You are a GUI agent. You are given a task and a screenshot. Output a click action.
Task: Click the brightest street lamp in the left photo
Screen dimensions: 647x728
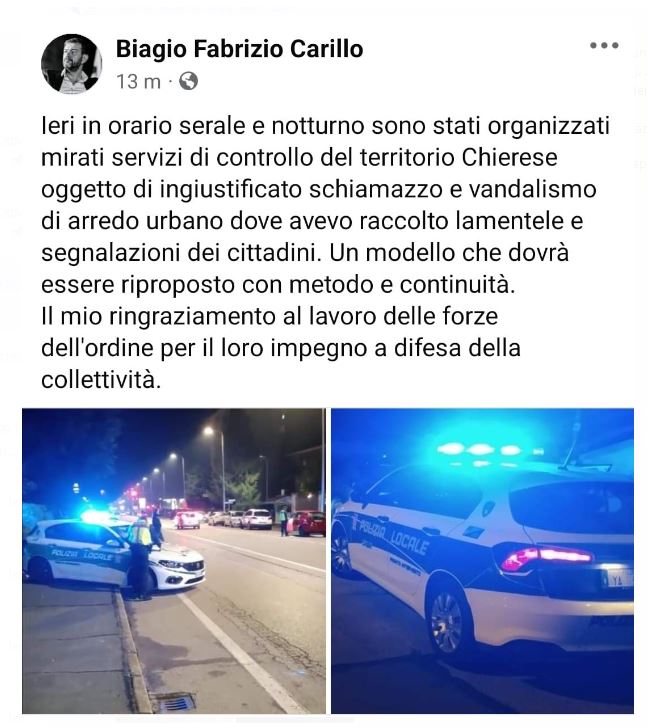(x=208, y=431)
